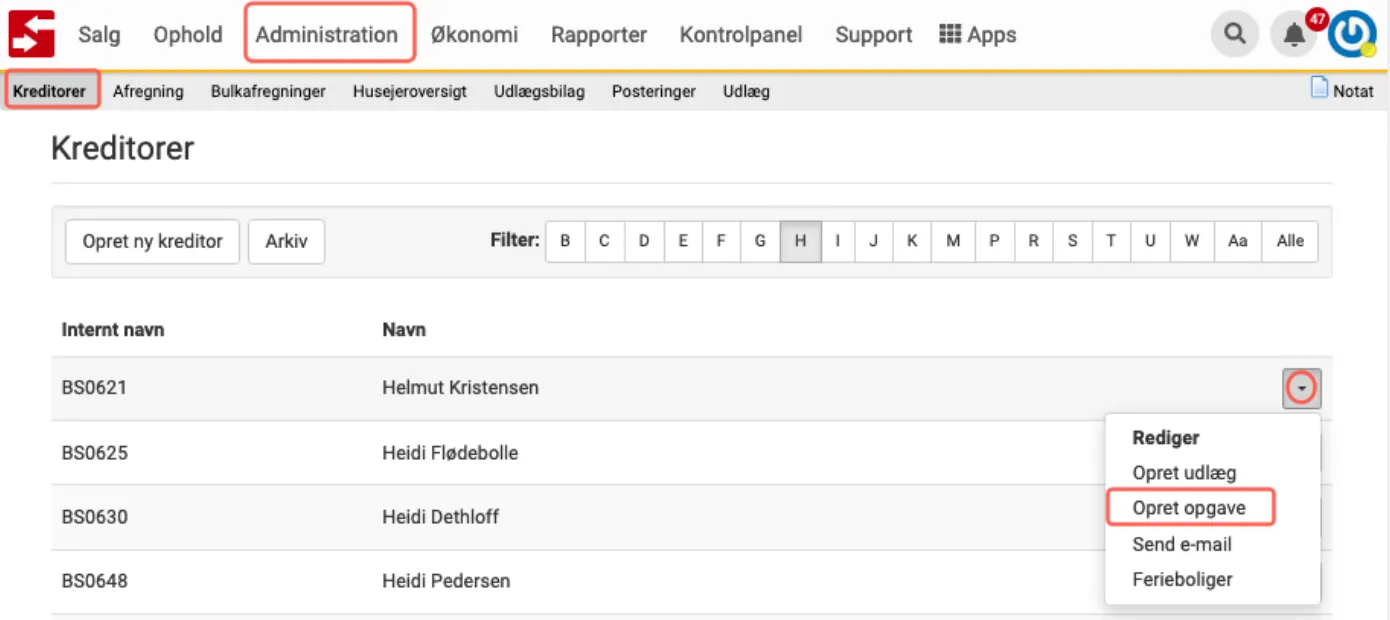1390x620 pixels.
Task: Switch to the Posteringer tab
Action: 653,91
